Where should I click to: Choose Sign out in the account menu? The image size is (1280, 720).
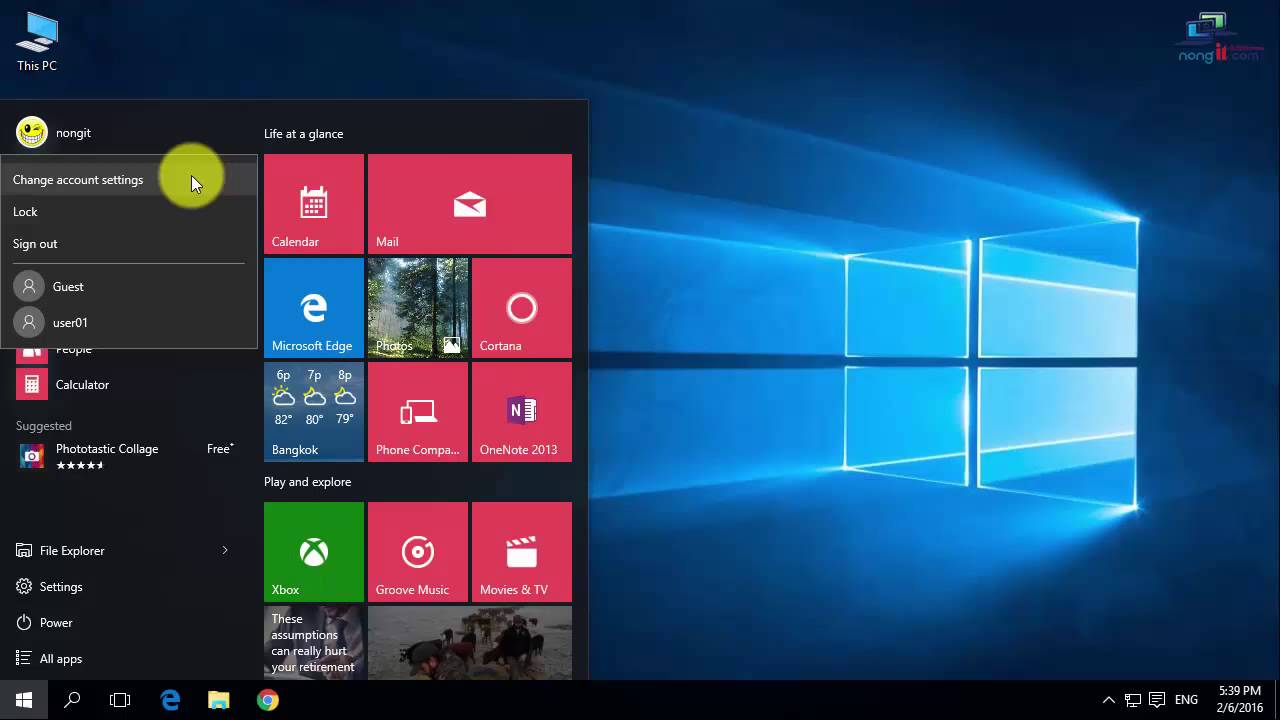pyautogui.click(x=128, y=244)
